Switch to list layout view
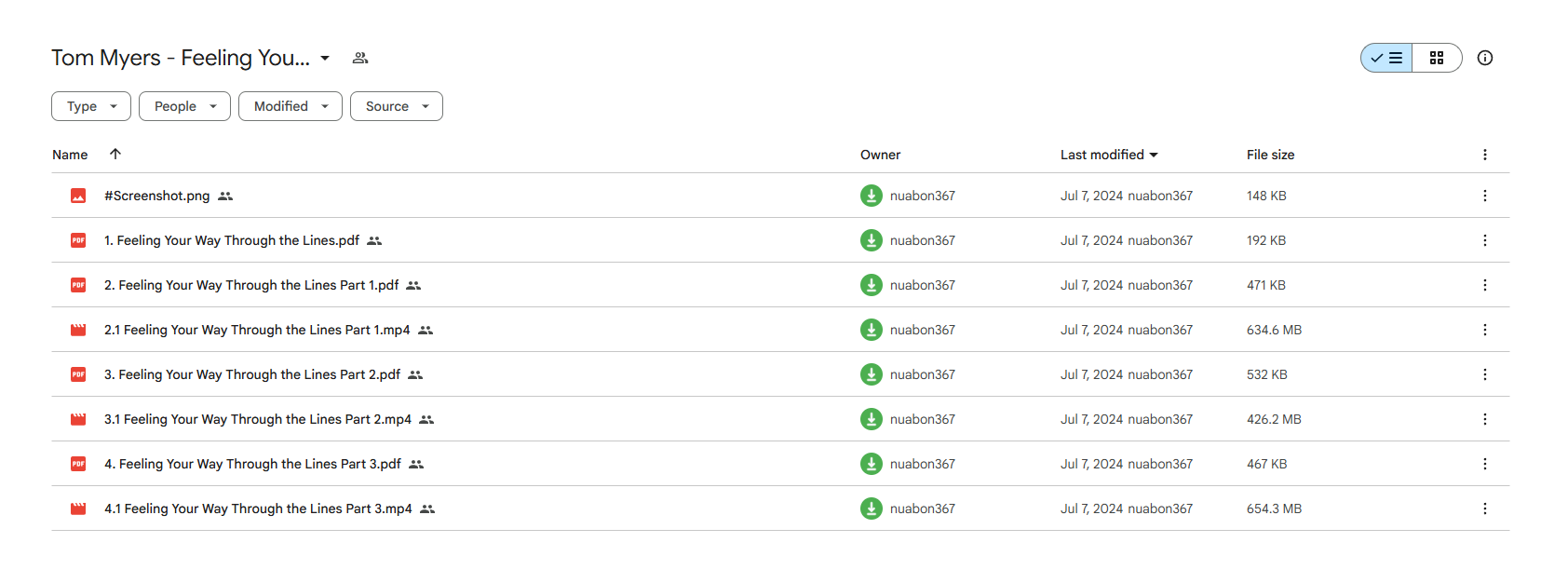Image resolution: width=1568 pixels, height=583 pixels. pos(1386,58)
